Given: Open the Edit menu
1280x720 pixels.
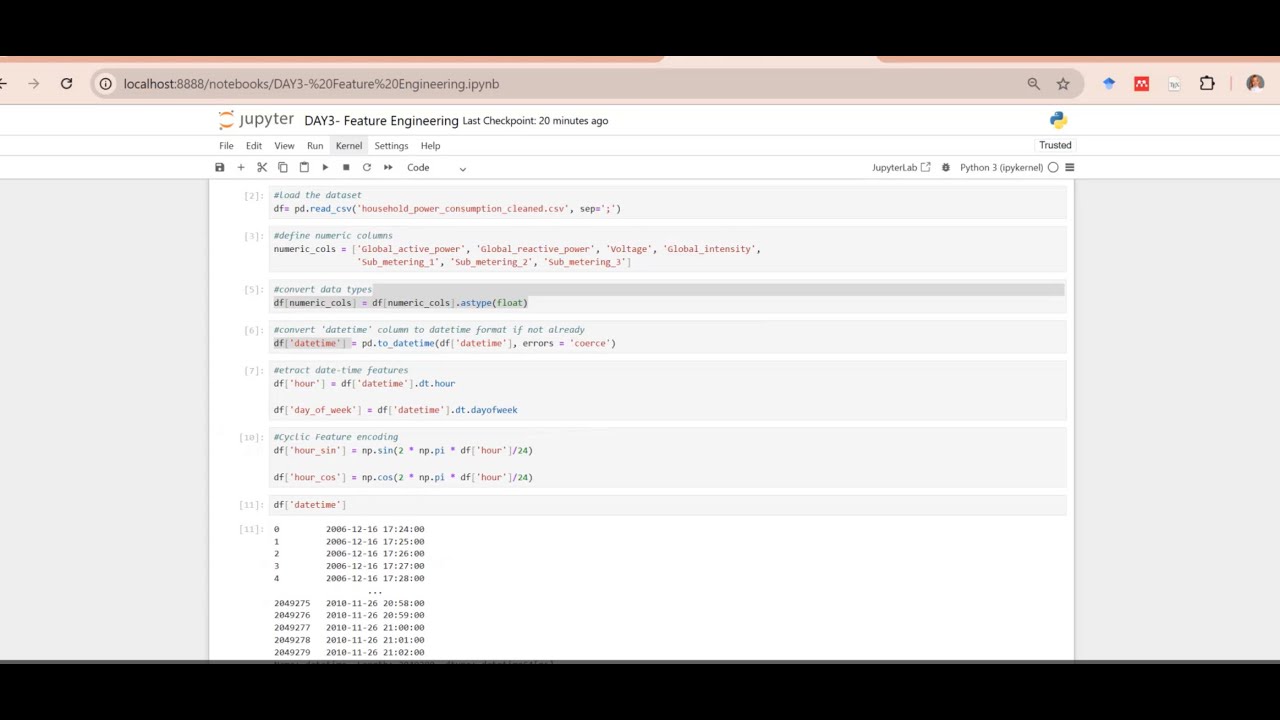Looking at the screenshot, I should [x=254, y=146].
